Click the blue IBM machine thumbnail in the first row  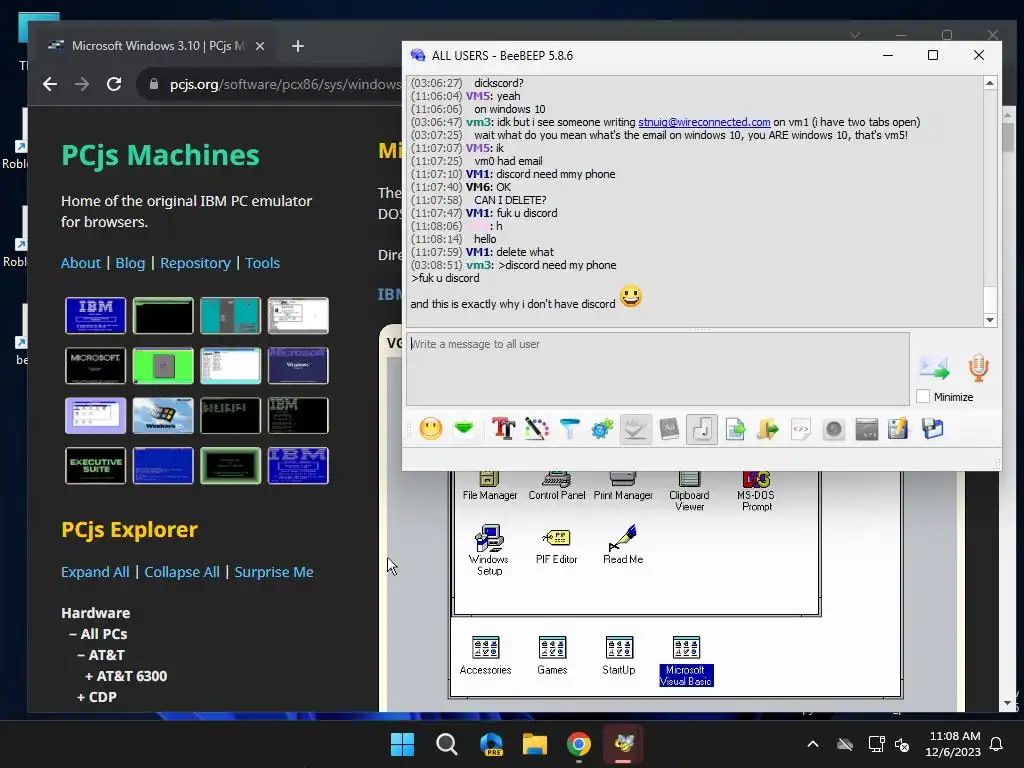point(95,315)
